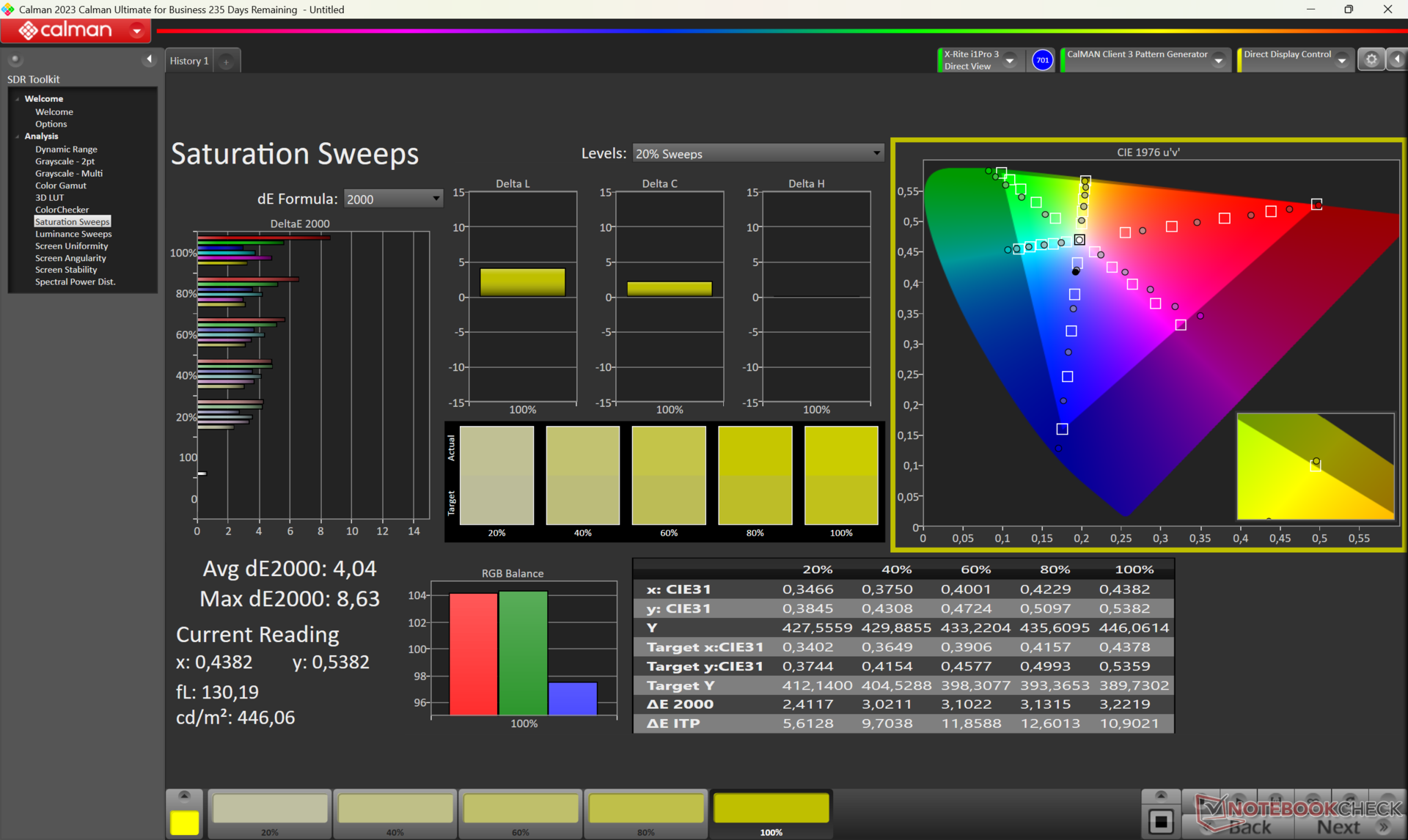Click the yellow color selector square
Image resolution: width=1408 pixels, height=840 pixels.
(x=184, y=822)
